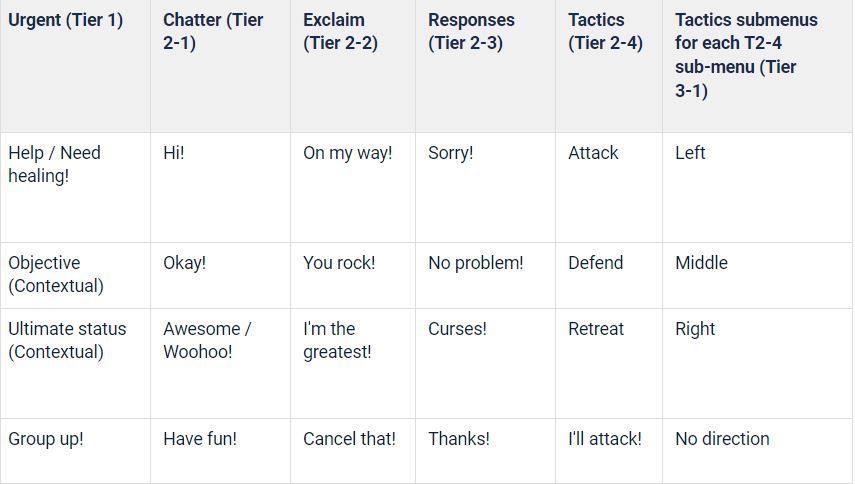Click the "Attack" tactics cell

(593, 153)
